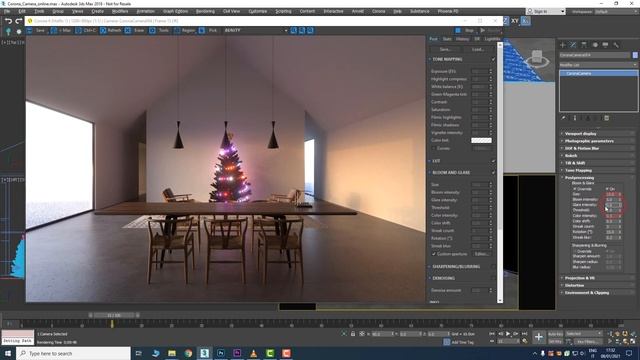This screenshot has width=640, height=360.
Task: Click the Windows Start button
Action: pos(8,353)
